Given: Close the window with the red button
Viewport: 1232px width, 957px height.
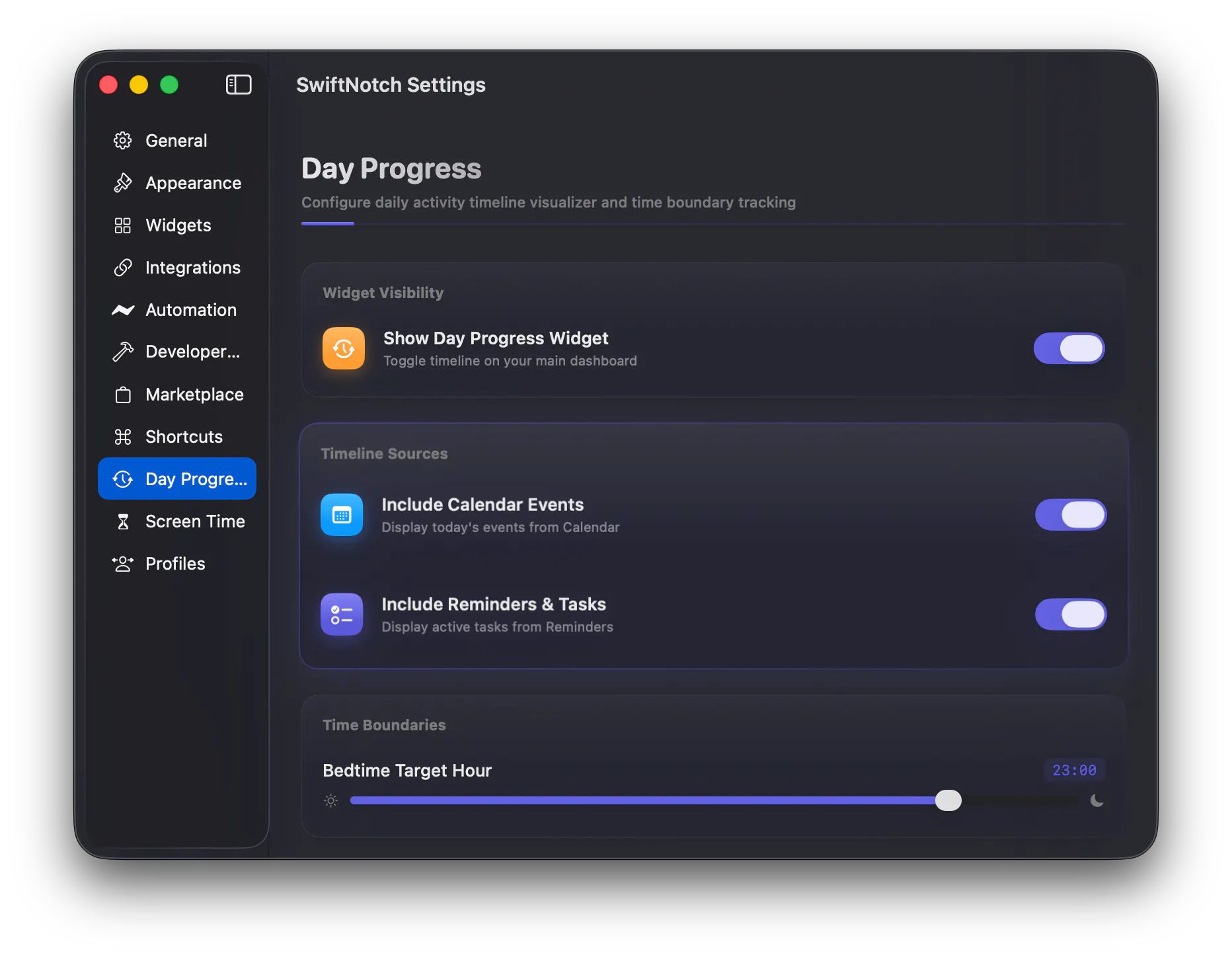Looking at the screenshot, I should (108, 85).
